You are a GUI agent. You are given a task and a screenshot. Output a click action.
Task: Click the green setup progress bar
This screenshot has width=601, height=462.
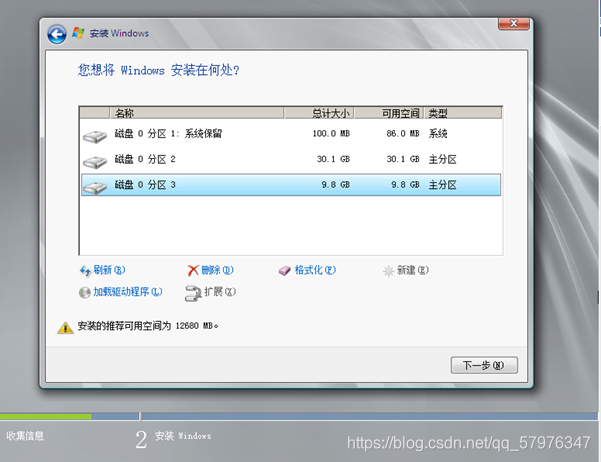coord(46,416)
